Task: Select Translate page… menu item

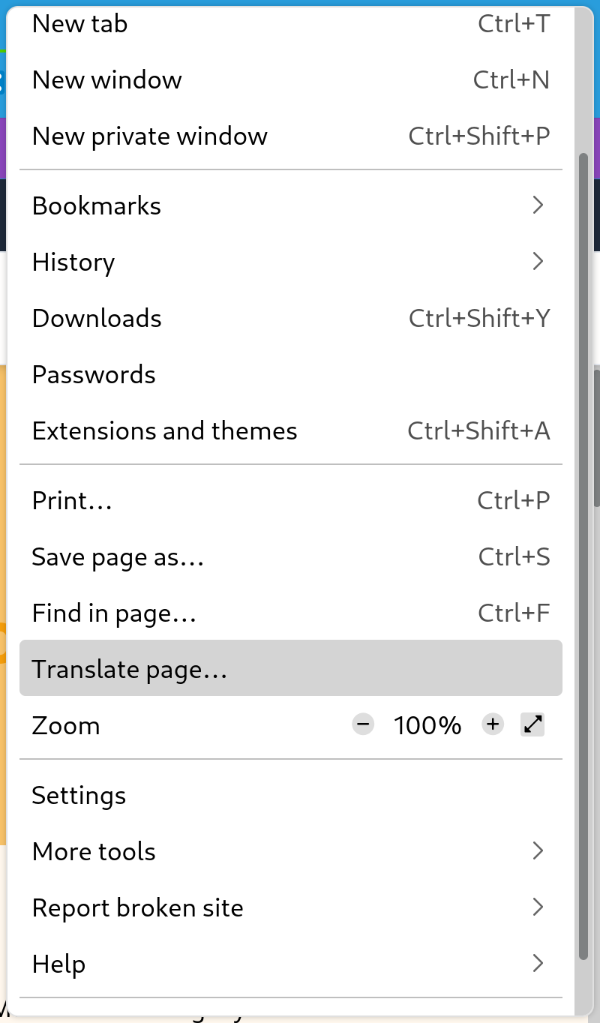Action: [130, 669]
